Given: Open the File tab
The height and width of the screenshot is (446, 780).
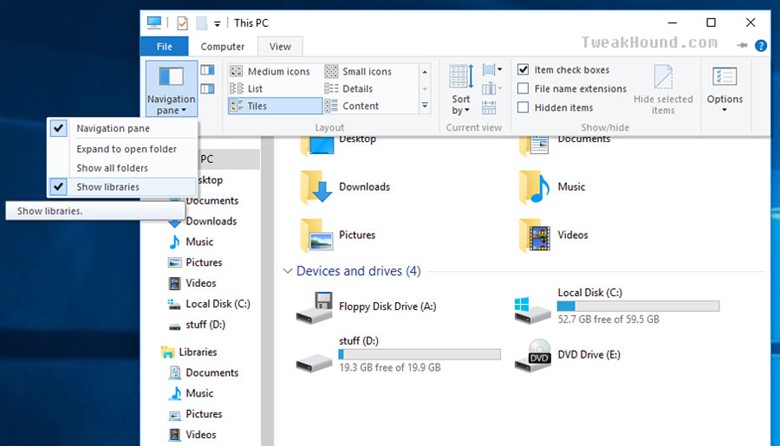Looking at the screenshot, I should pyautogui.click(x=164, y=47).
